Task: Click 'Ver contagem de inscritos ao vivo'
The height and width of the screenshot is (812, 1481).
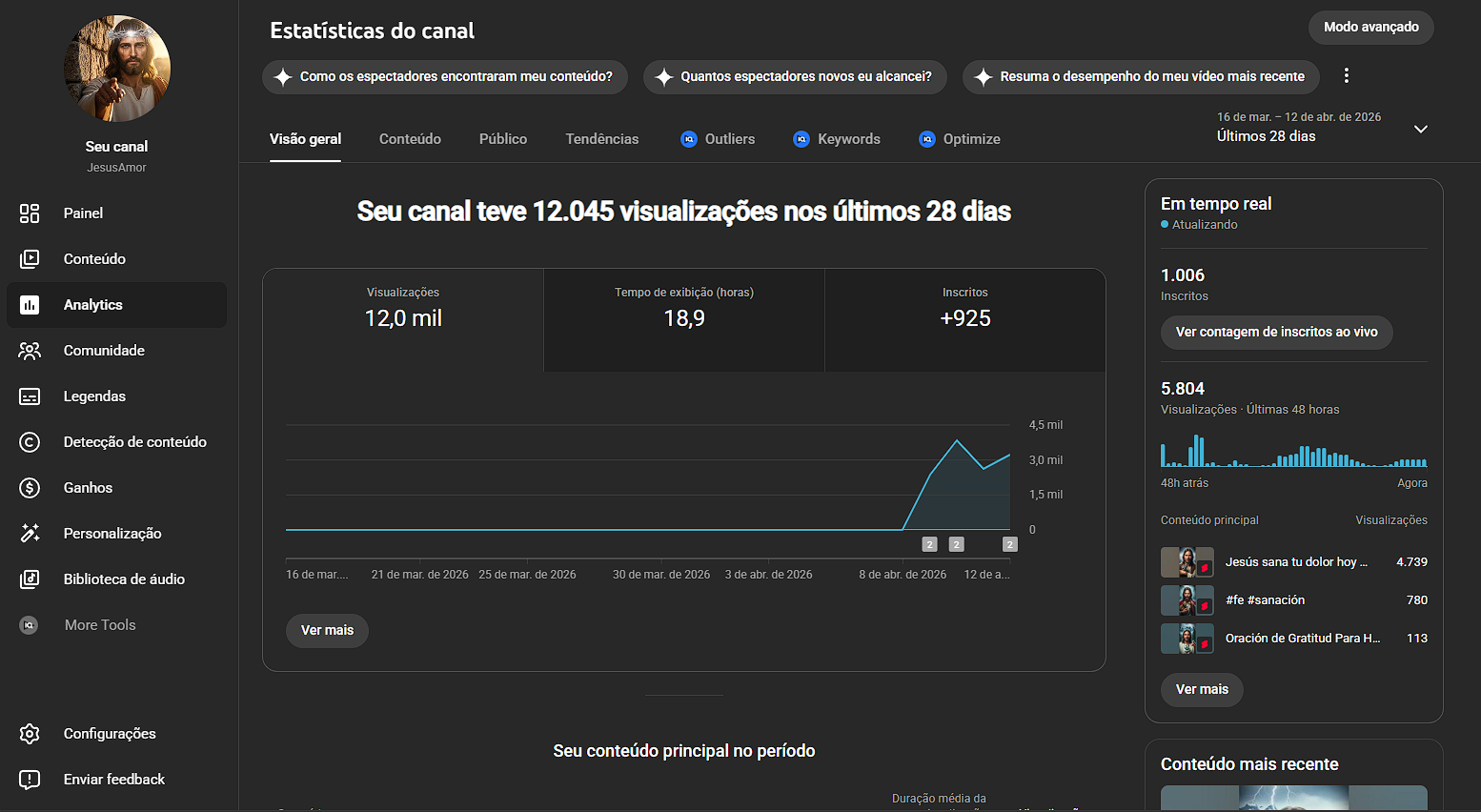Action: click(1277, 333)
